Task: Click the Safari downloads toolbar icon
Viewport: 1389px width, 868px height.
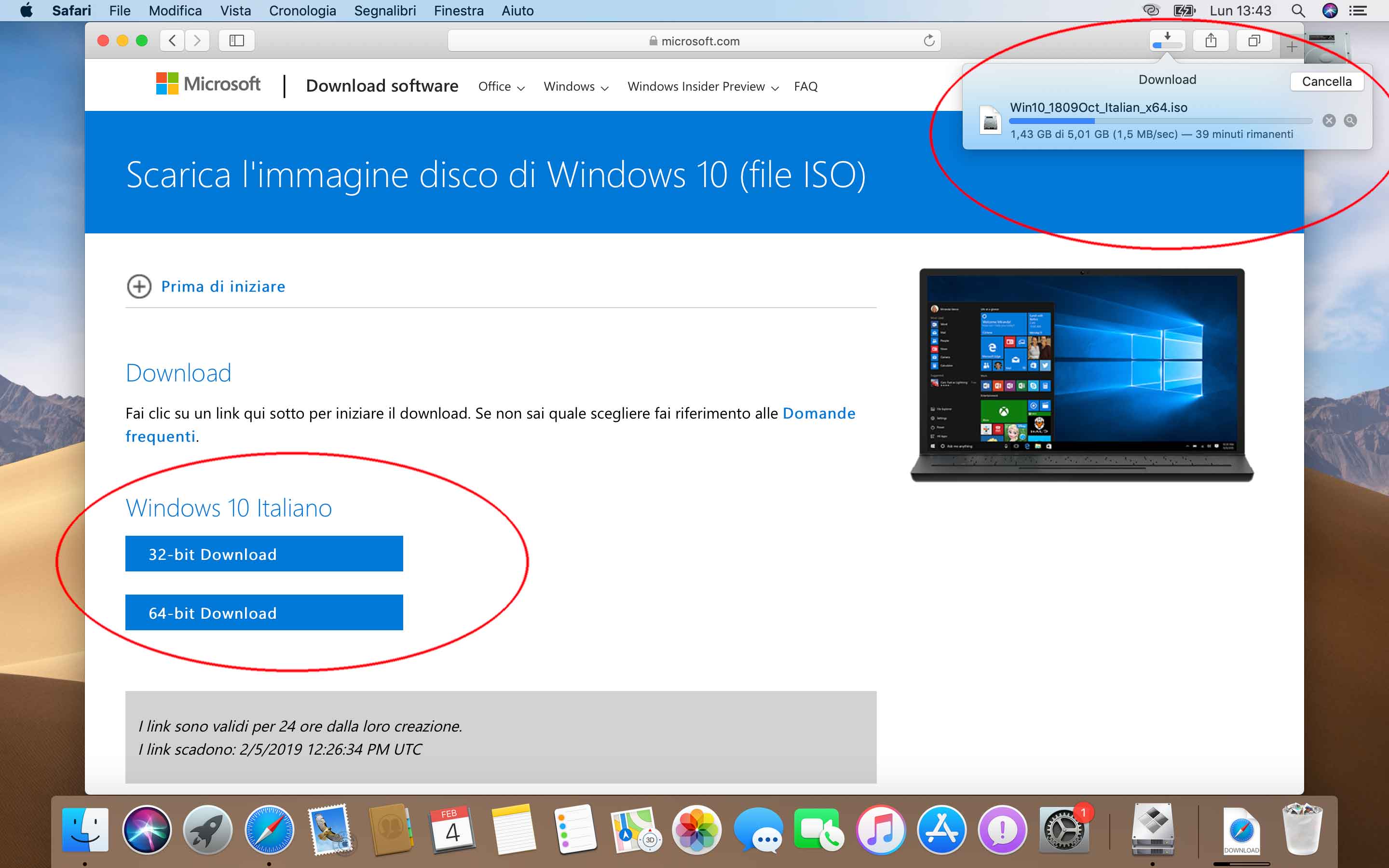Action: tap(1167, 41)
